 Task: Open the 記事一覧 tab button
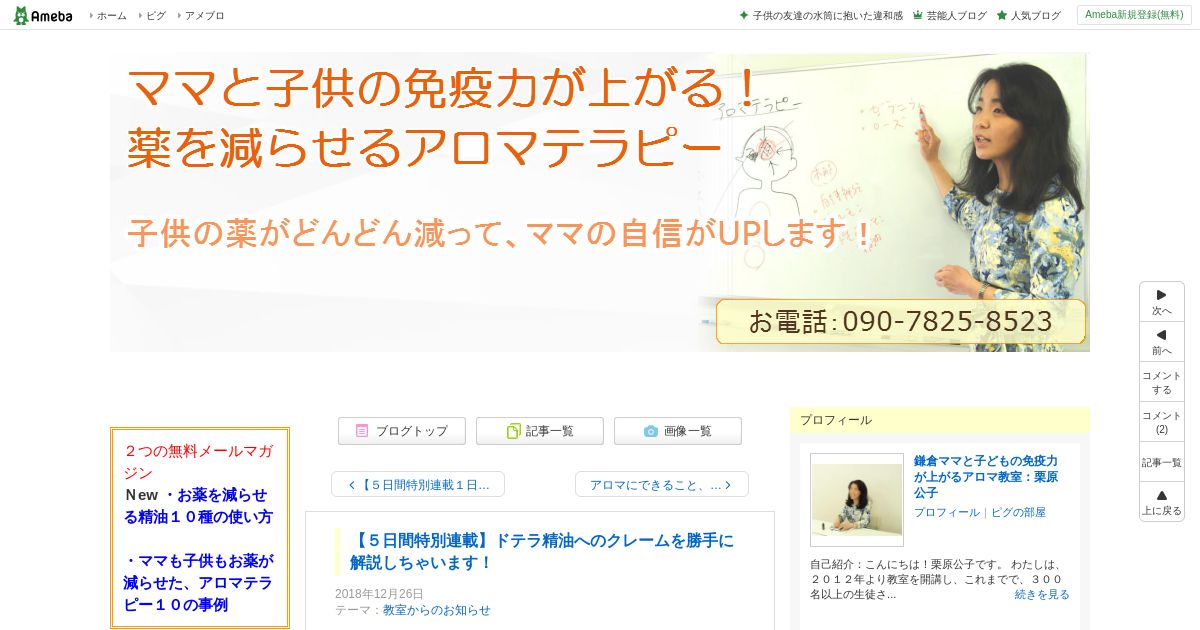click(x=540, y=431)
